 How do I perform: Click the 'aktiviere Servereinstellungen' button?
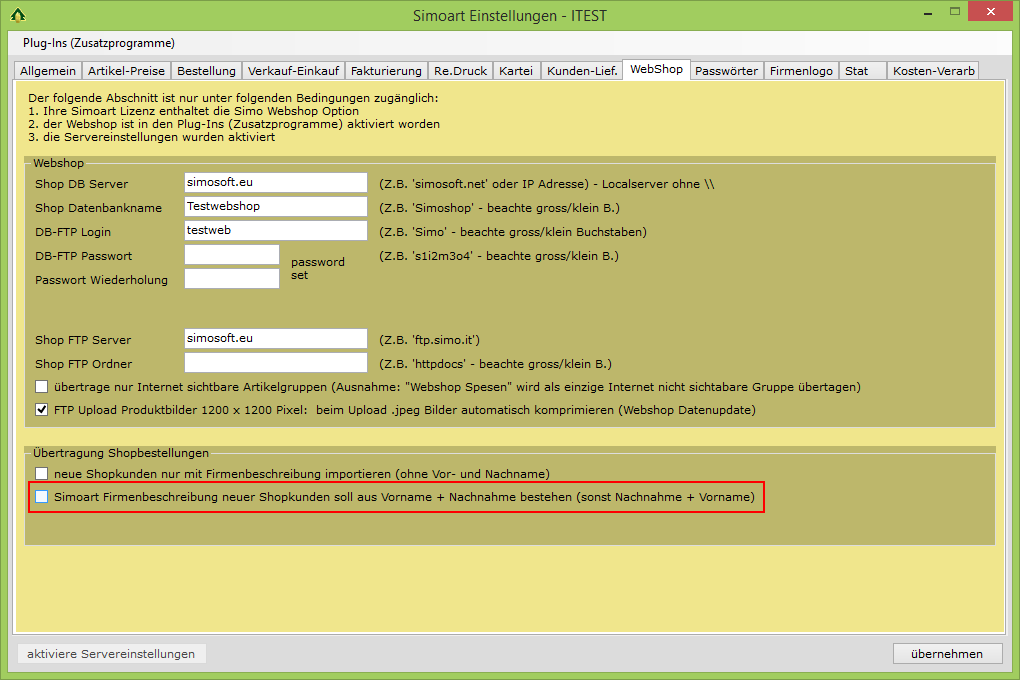tap(111, 654)
